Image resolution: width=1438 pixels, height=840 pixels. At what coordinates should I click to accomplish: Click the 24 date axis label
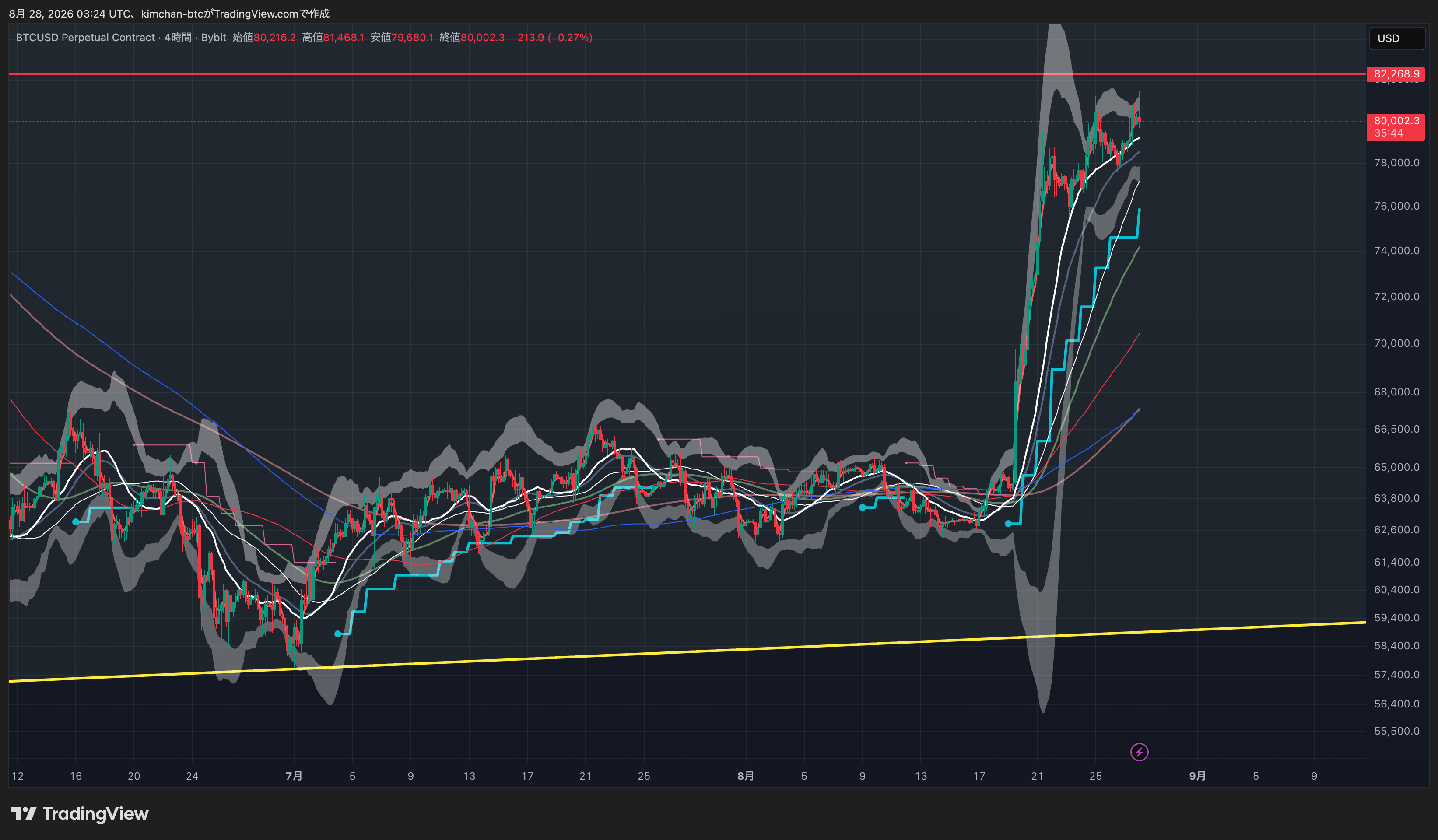(x=192, y=776)
